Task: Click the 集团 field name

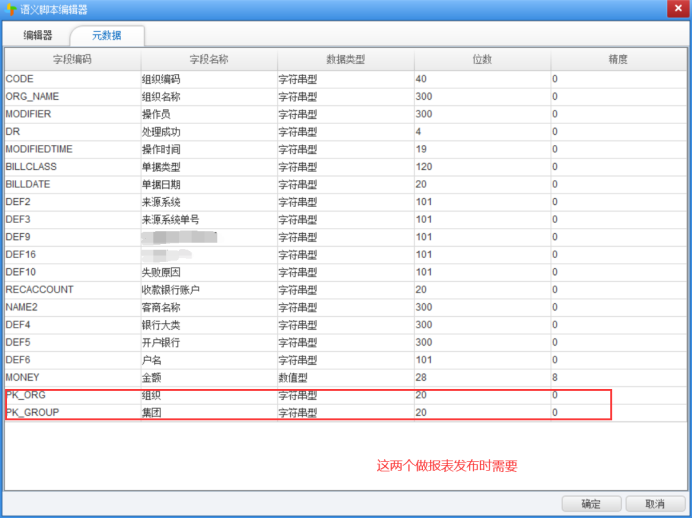Action: 151,413
